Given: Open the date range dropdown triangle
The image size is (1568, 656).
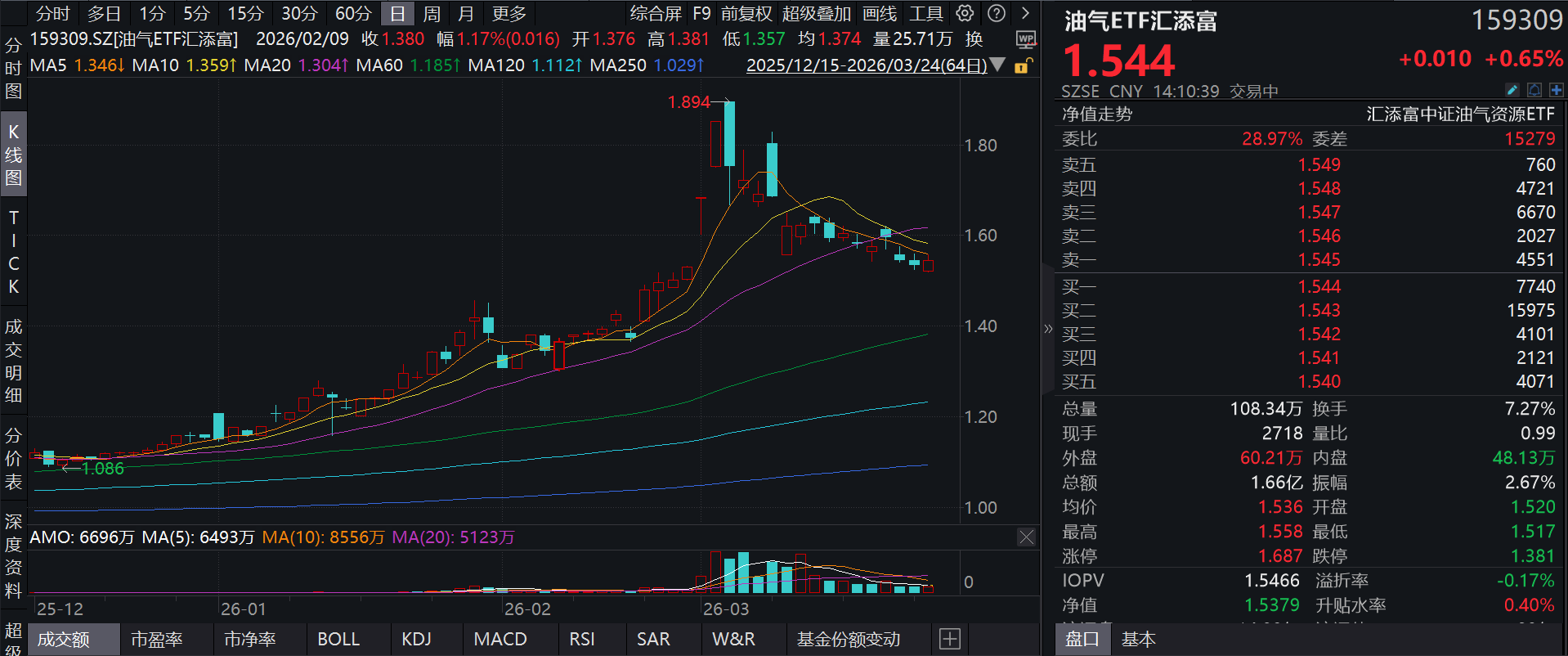Looking at the screenshot, I should (997, 65).
